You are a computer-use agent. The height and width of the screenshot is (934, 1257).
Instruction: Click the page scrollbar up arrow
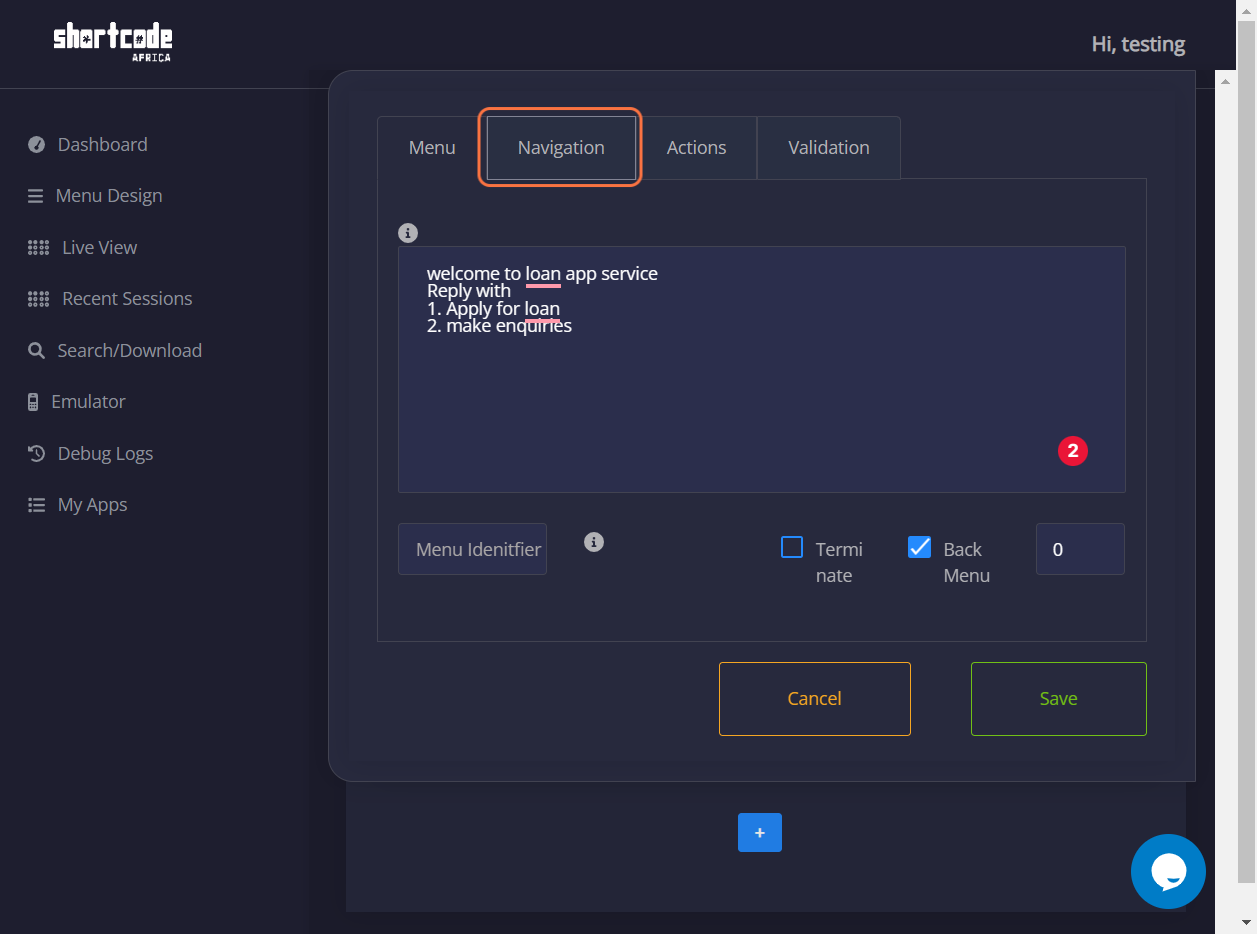point(1248,10)
